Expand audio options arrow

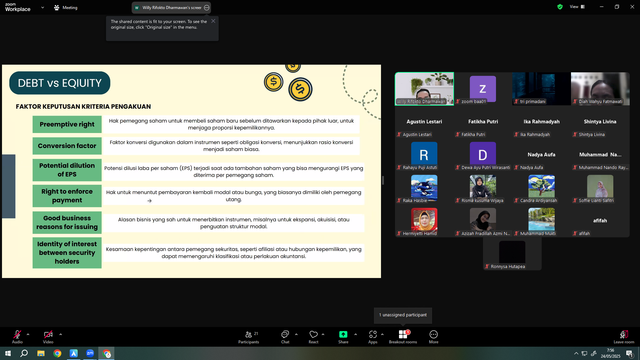click(x=28, y=334)
